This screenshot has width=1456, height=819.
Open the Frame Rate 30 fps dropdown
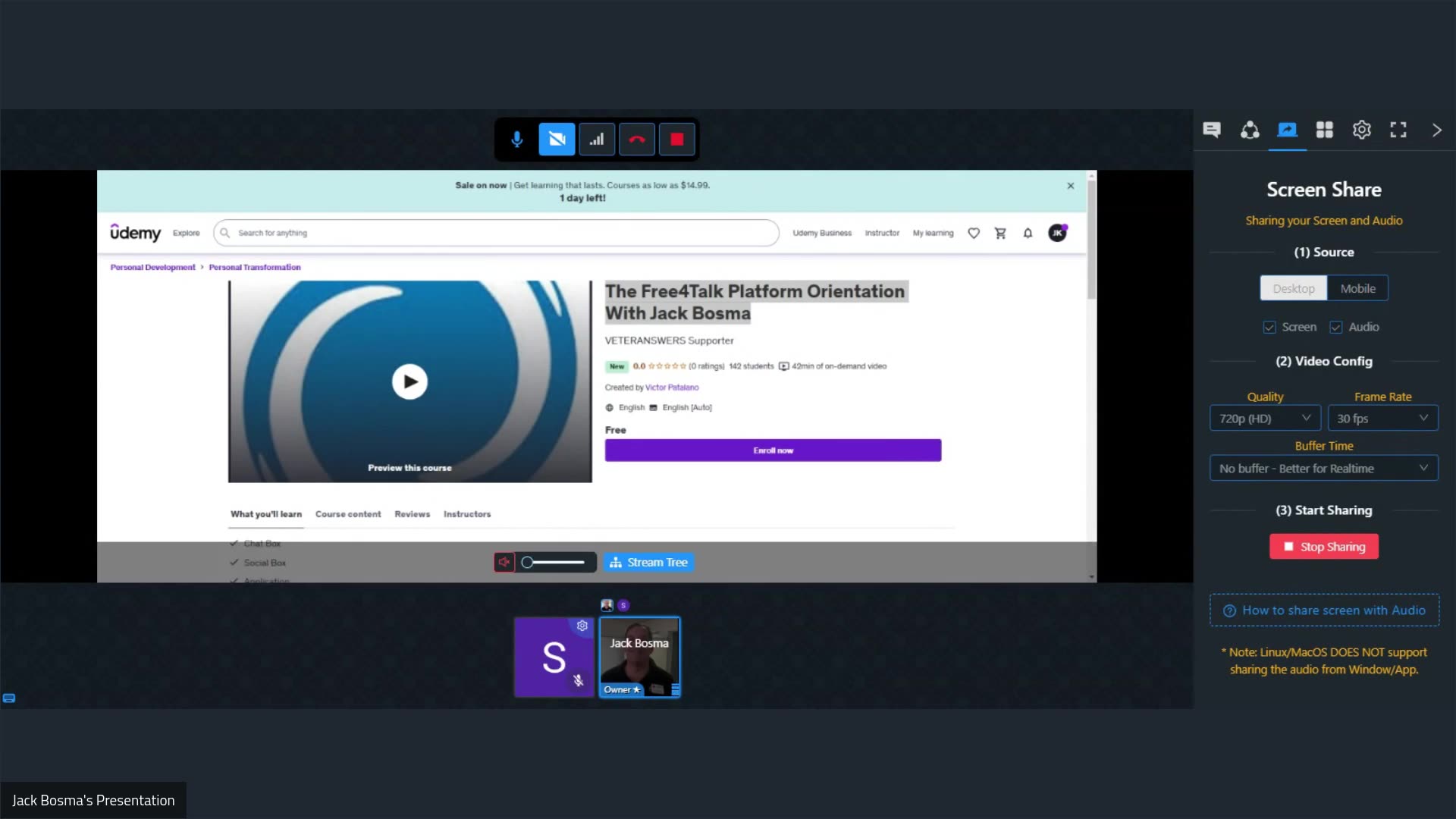click(1382, 419)
